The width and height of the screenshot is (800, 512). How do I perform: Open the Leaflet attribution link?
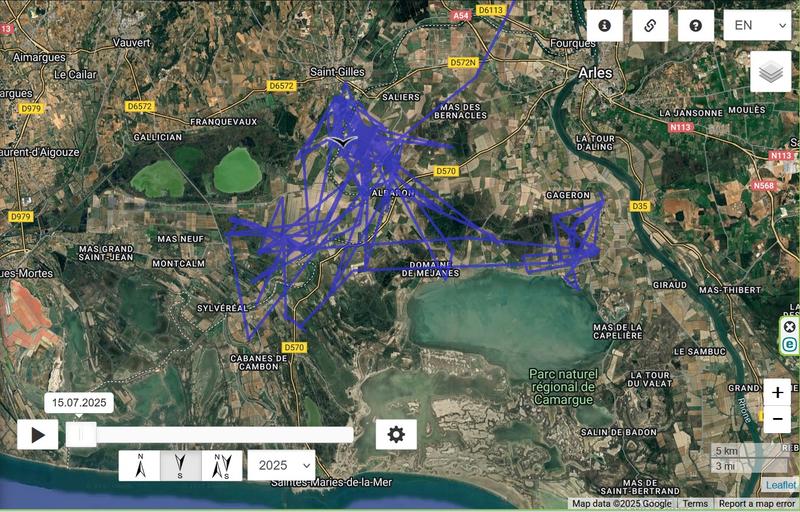click(x=781, y=485)
